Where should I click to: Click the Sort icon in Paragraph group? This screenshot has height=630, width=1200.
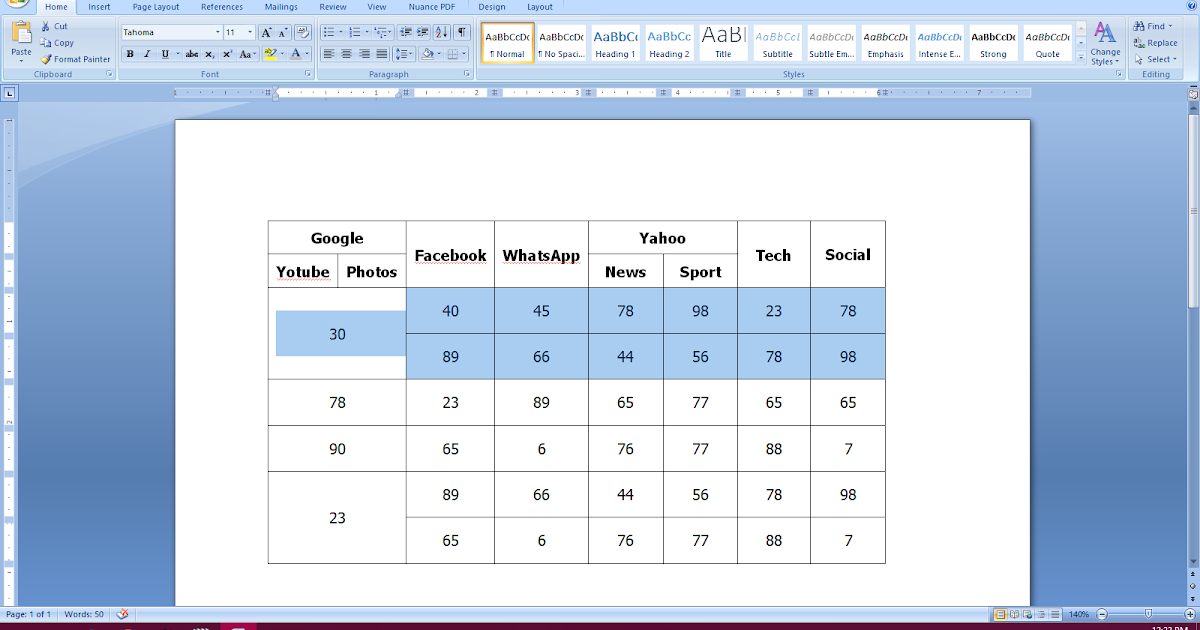pos(443,33)
